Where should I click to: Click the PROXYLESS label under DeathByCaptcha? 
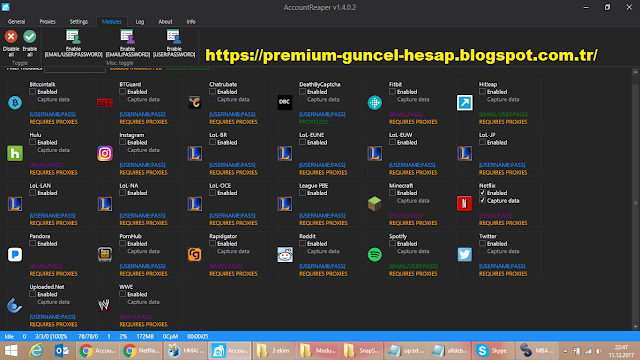313,122
